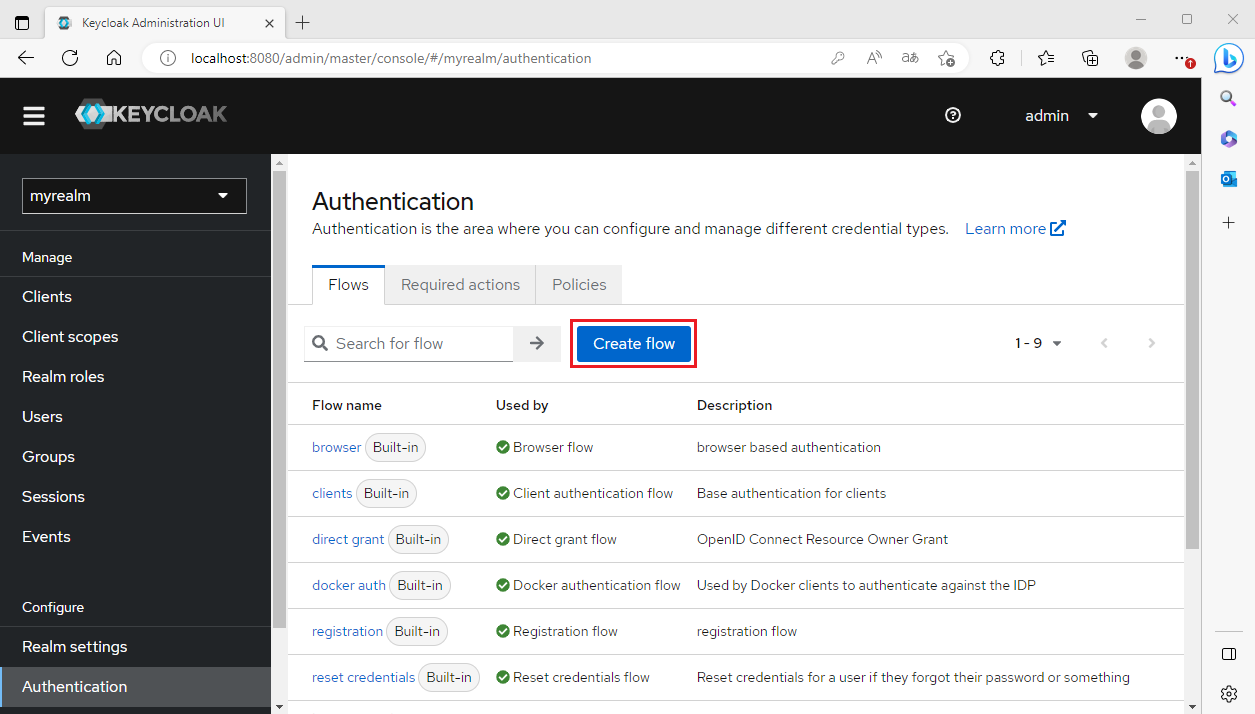
Task: Click the arrow to submit flow search
Action: (x=537, y=343)
